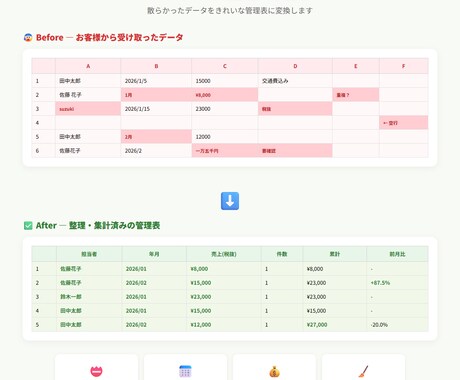The width and height of the screenshot is (460, 380).
Task: Select column F header in Before table
Action: click(404, 66)
